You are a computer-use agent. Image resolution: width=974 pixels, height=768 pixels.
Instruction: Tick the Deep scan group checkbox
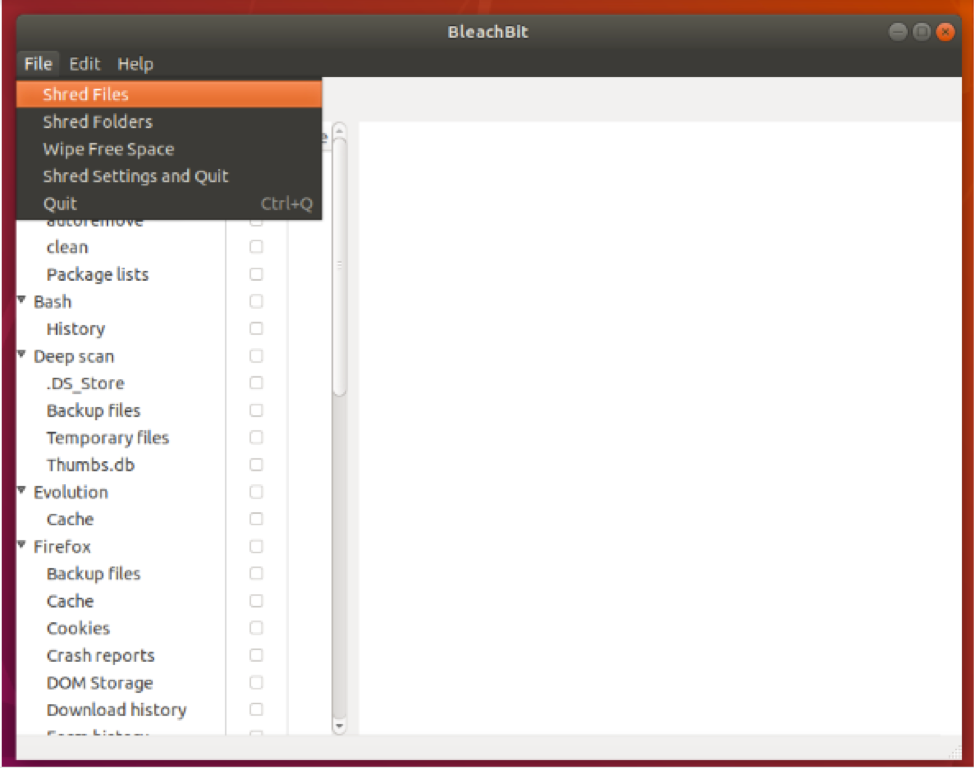click(256, 356)
